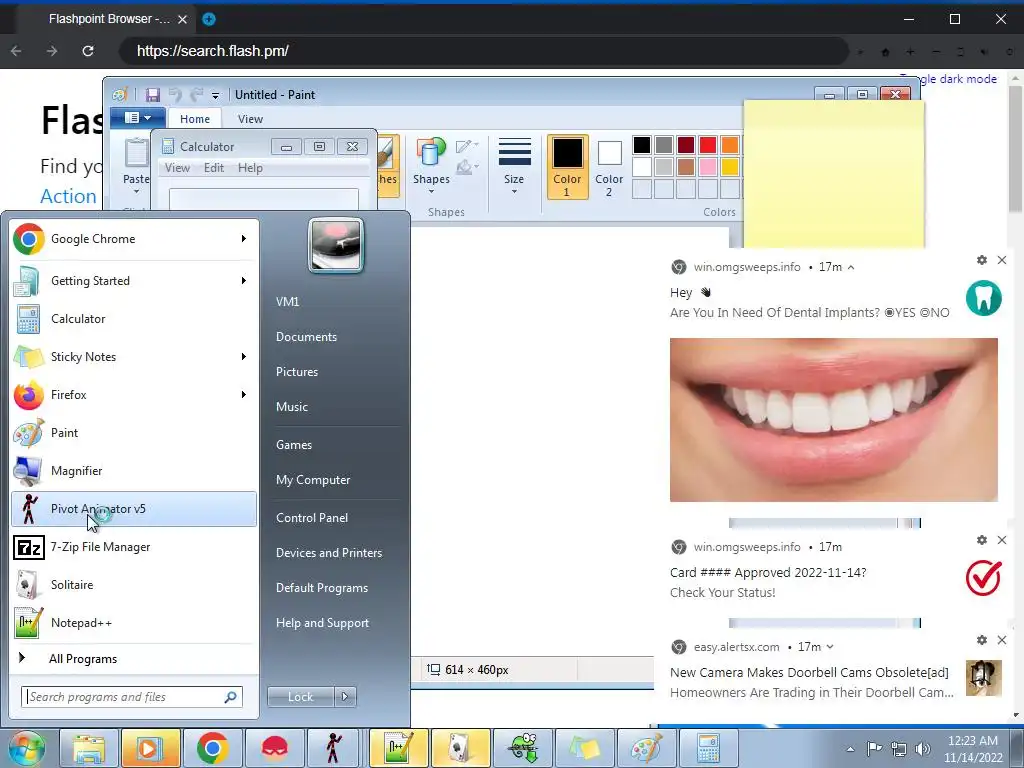Open Devices and Printers
Image resolution: width=1024 pixels, height=768 pixels.
pyautogui.click(x=328, y=553)
